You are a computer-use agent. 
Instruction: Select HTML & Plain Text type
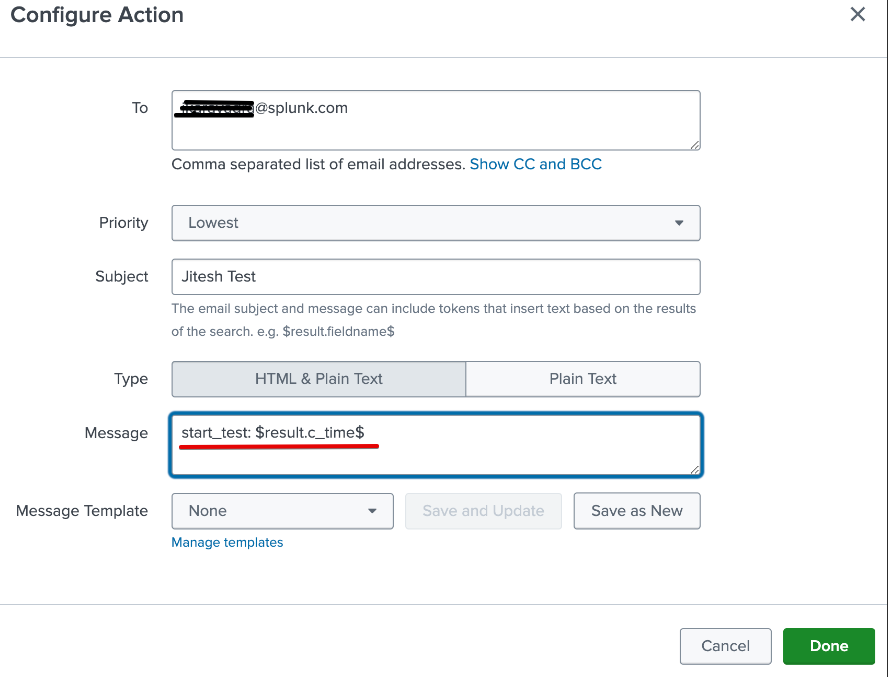point(319,379)
